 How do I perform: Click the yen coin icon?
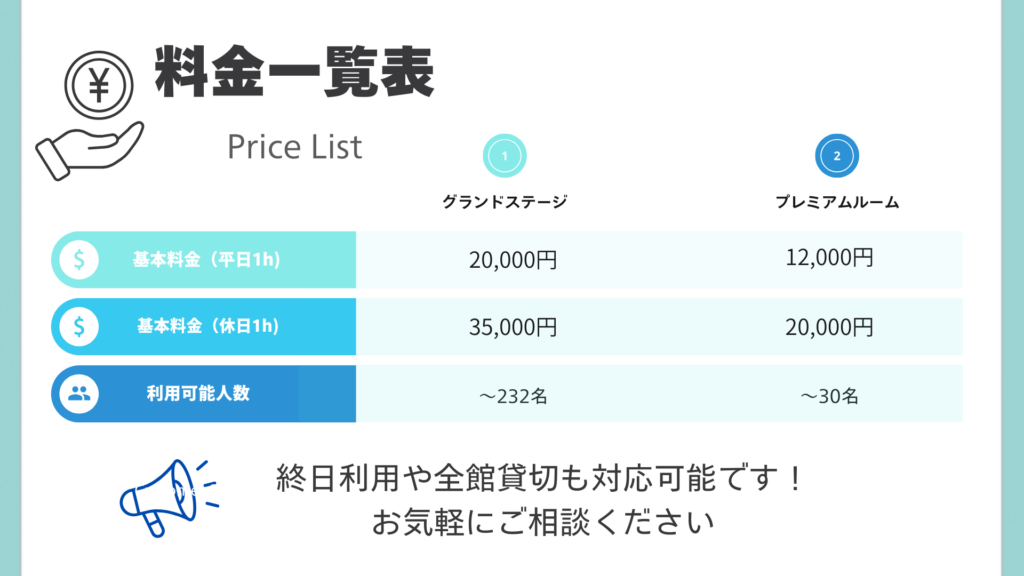click(99, 86)
